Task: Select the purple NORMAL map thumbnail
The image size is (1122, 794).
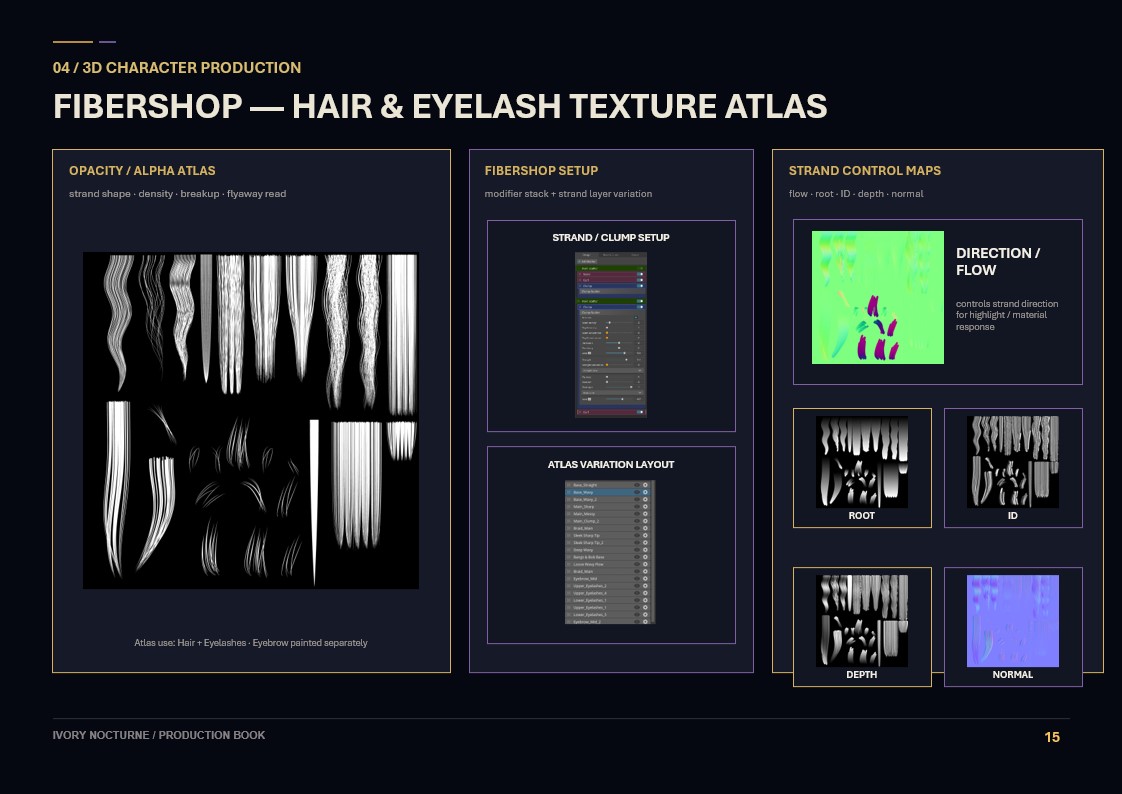Action: click(x=1013, y=621)
